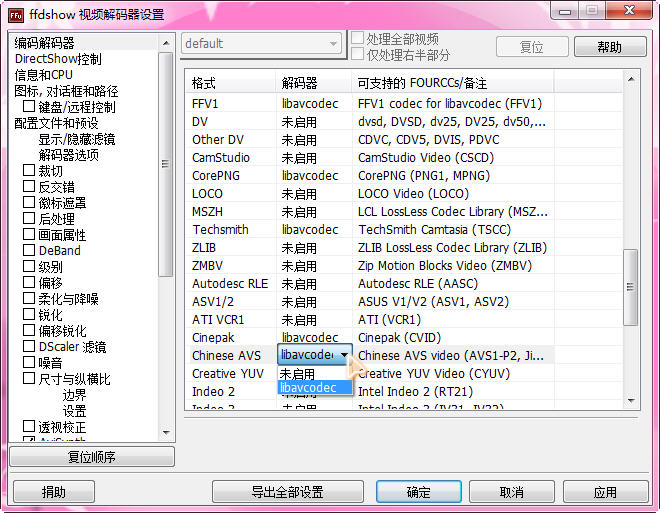Open 解码器选项 tree entry
The height and width of the screenshot is (513, 660).
pos(69,154)
